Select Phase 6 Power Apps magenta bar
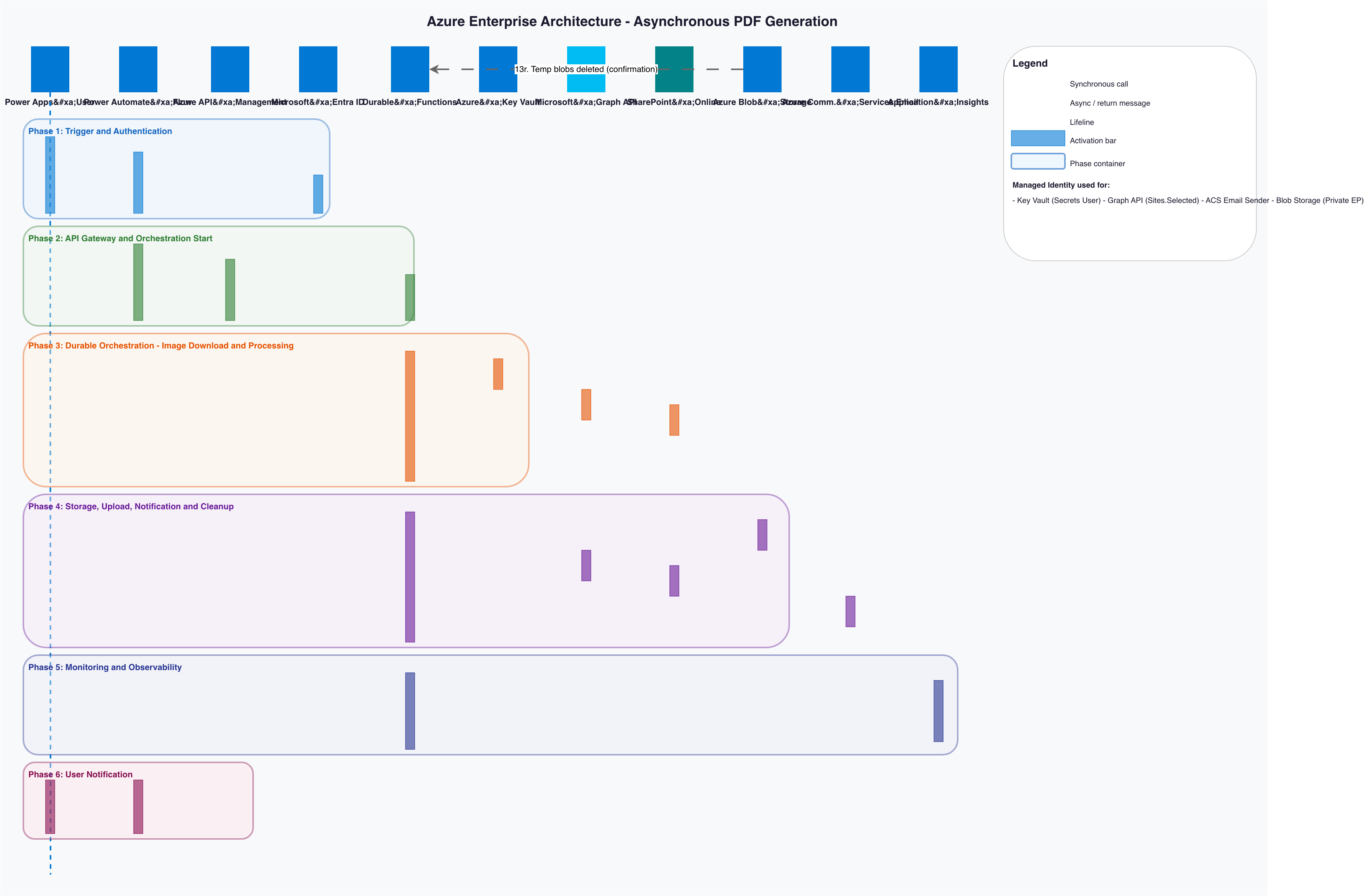Viewport: 1364px width, 896px height. [50, 807]
